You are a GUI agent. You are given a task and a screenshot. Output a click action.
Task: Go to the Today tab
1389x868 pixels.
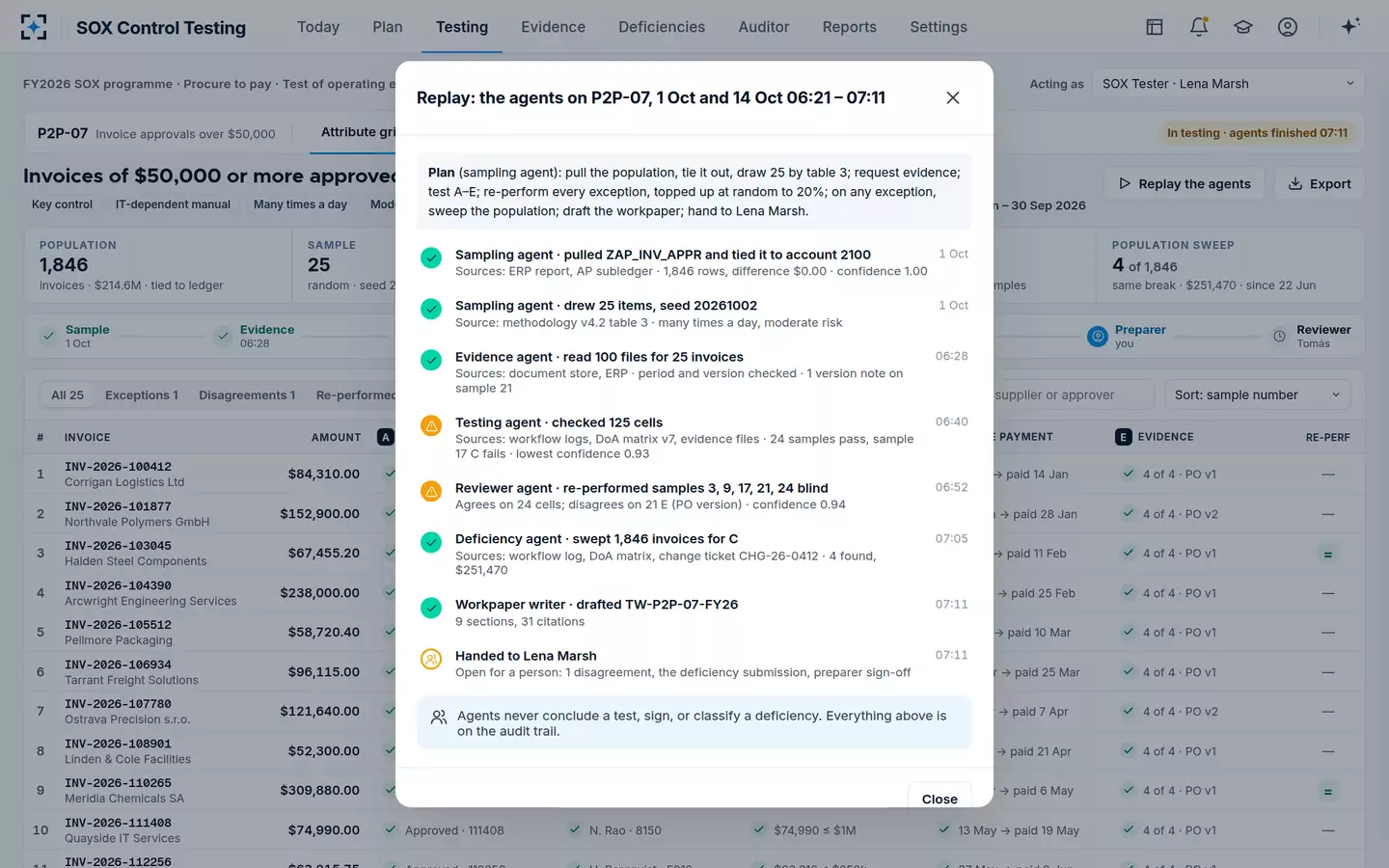point(318,27)
